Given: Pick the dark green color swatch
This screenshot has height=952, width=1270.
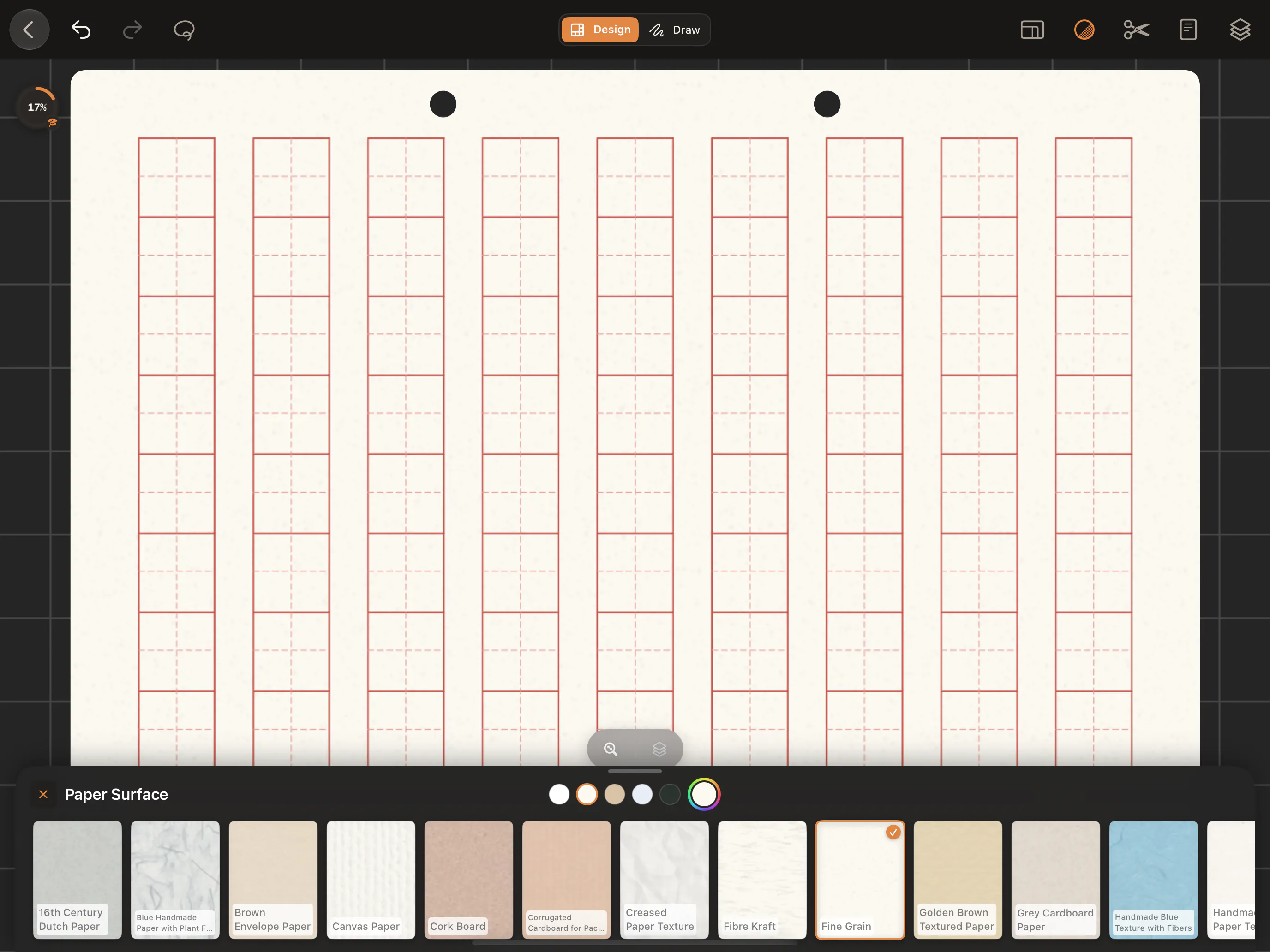Looking at the screenshot, I should pyautogui.click(x=670, y=794).
